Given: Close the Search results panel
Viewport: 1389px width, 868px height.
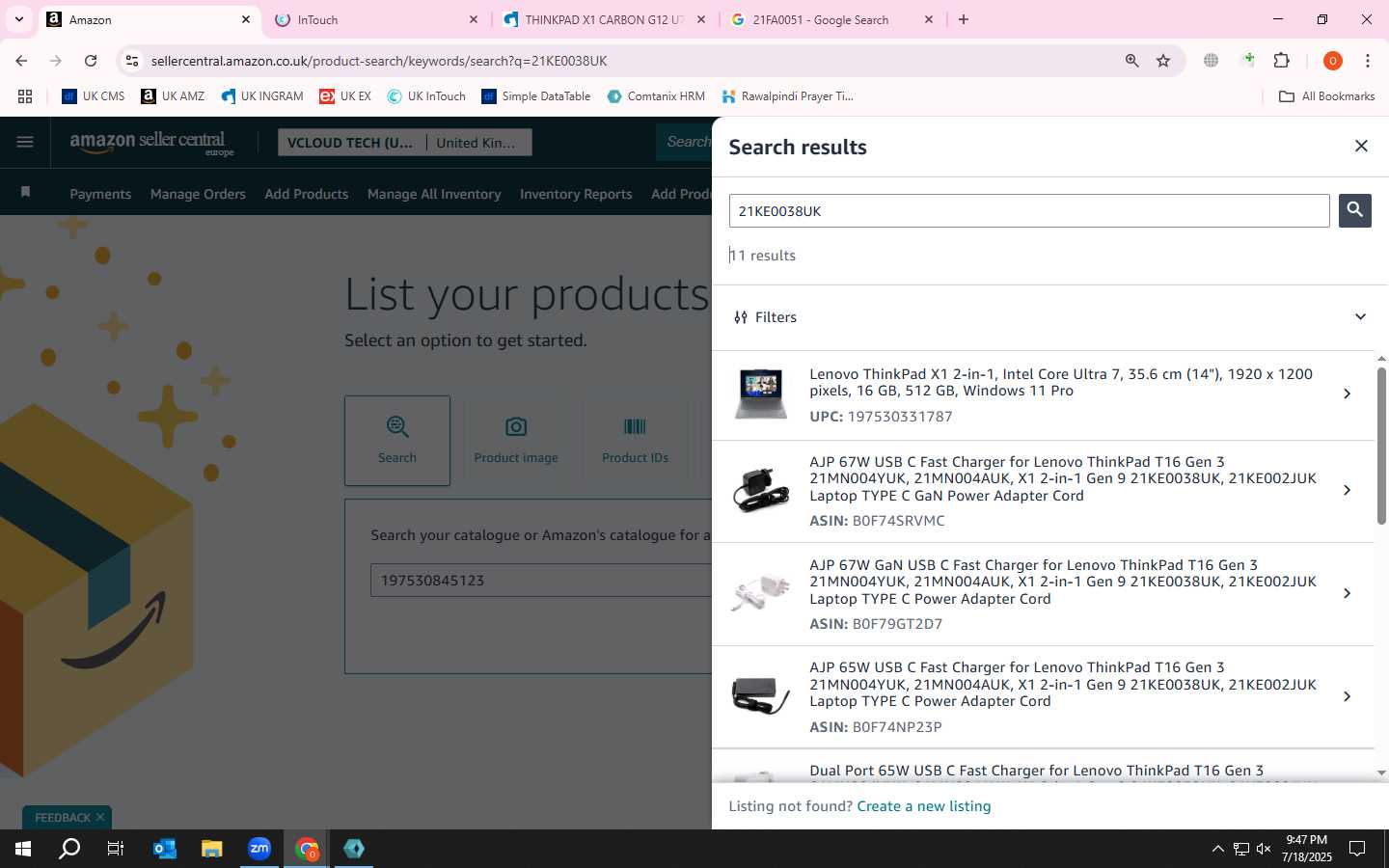Looking at the screenshot, I should click(1361, 146).
